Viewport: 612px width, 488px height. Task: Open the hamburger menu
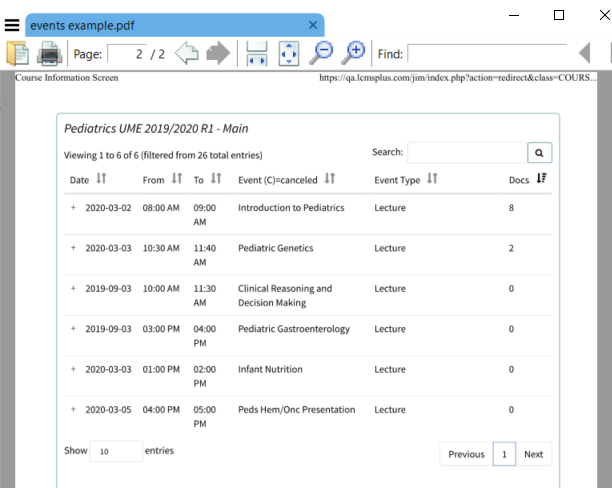[12, 25]
